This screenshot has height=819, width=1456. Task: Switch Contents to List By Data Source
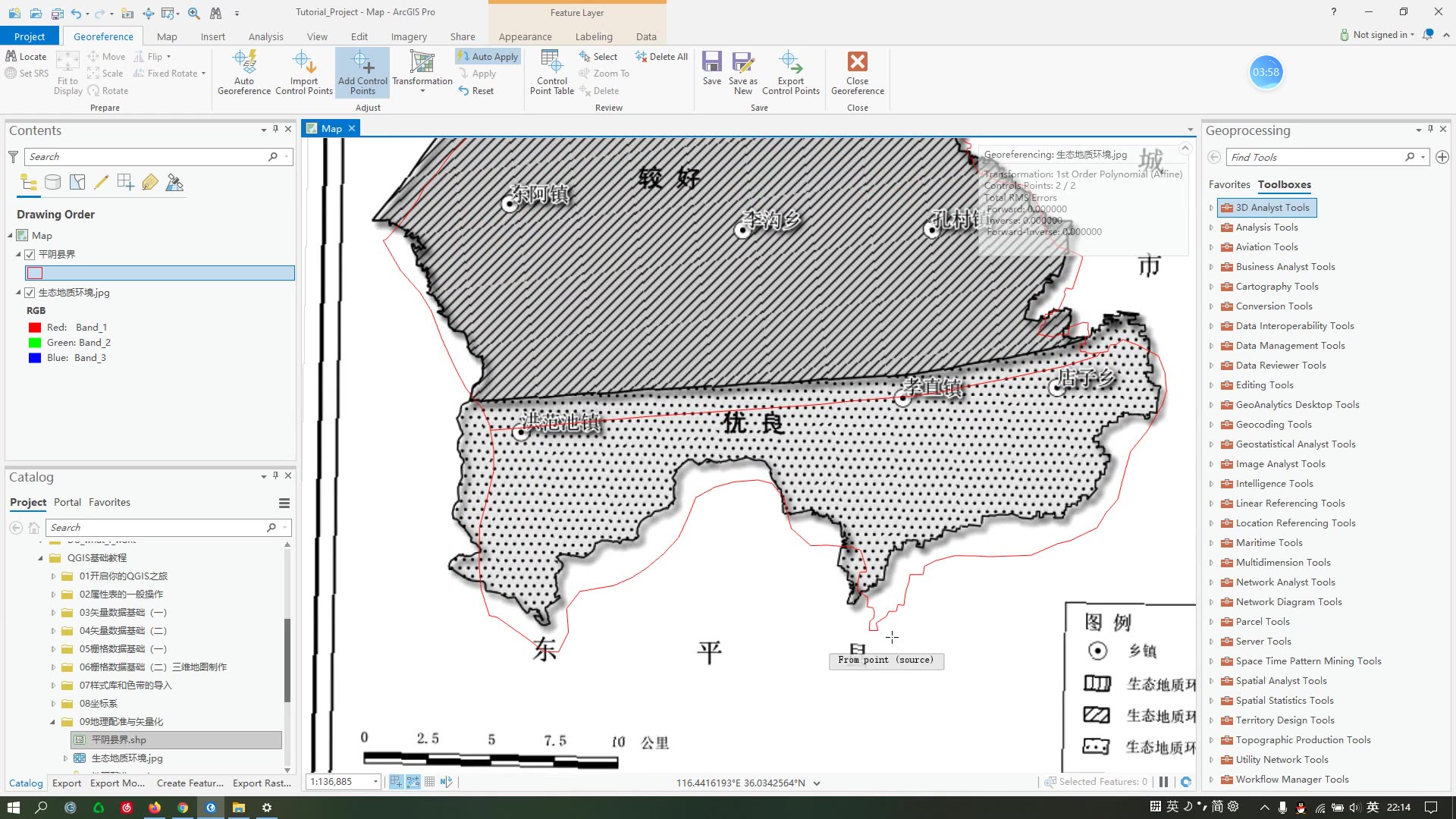click(x=52, y=183)
